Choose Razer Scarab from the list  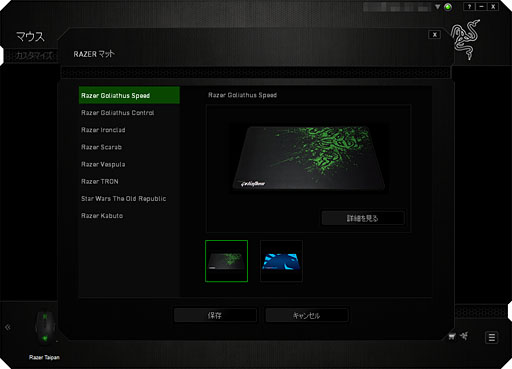129,147
